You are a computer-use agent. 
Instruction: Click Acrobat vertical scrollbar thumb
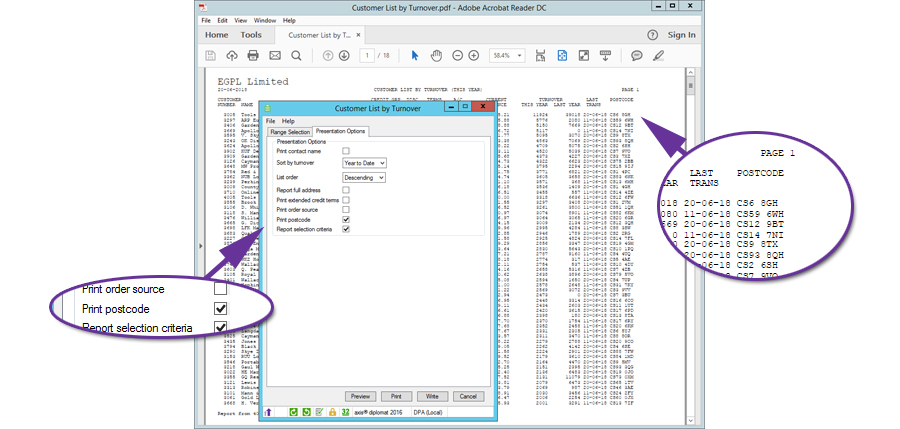tap(690, 86)
